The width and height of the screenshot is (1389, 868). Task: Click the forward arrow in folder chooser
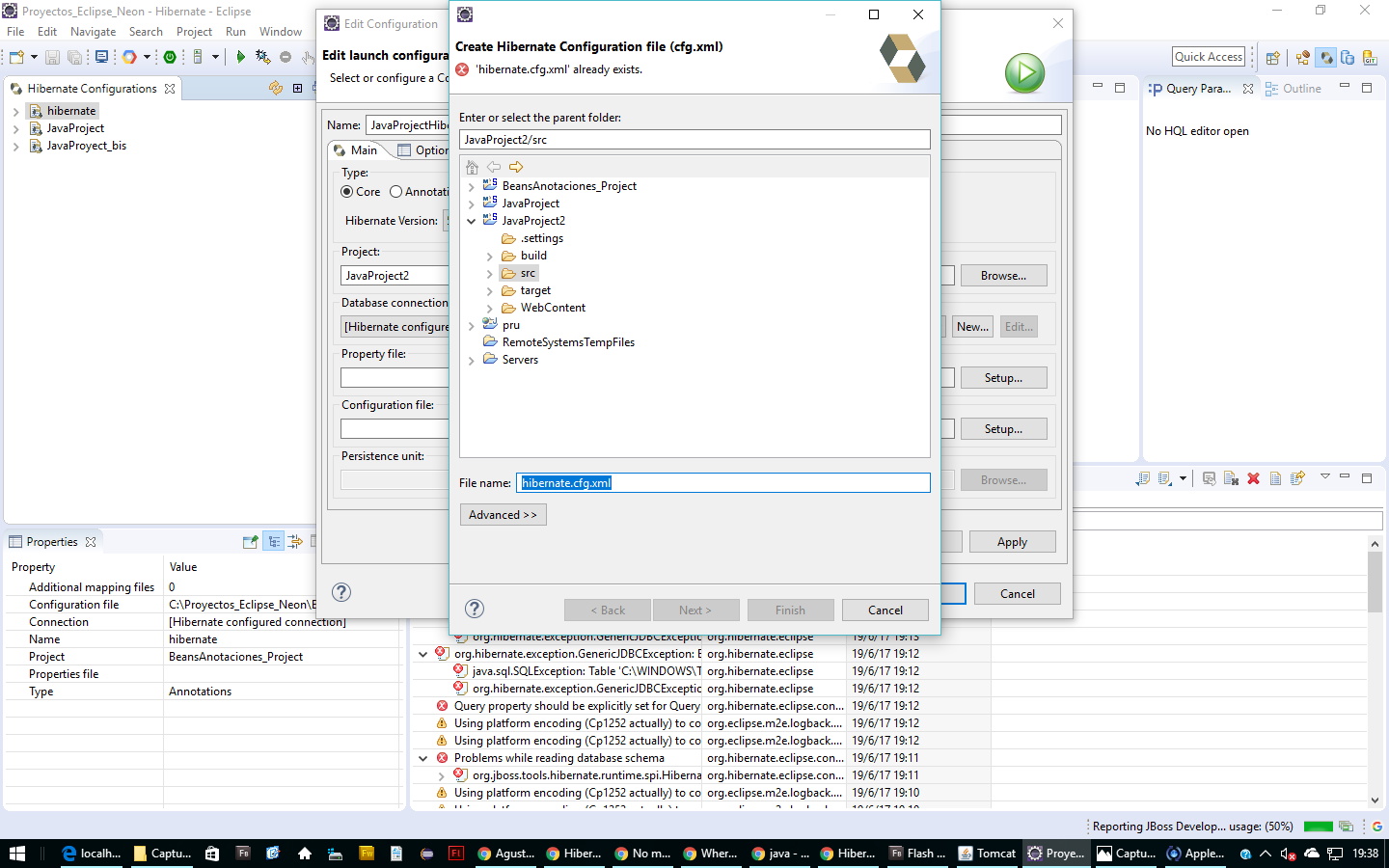coord(516,167)
